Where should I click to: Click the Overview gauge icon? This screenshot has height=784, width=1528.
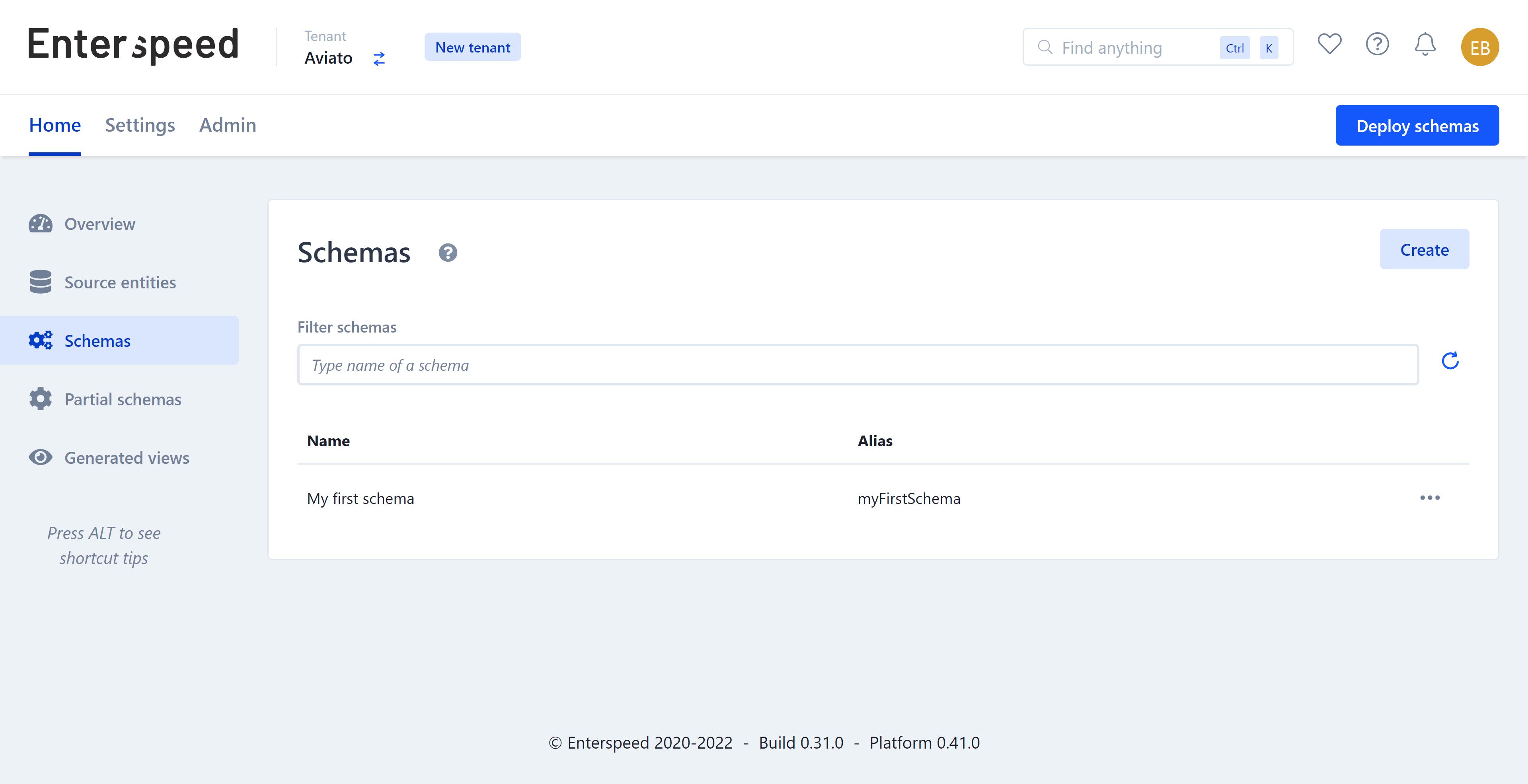pos(40,224)
